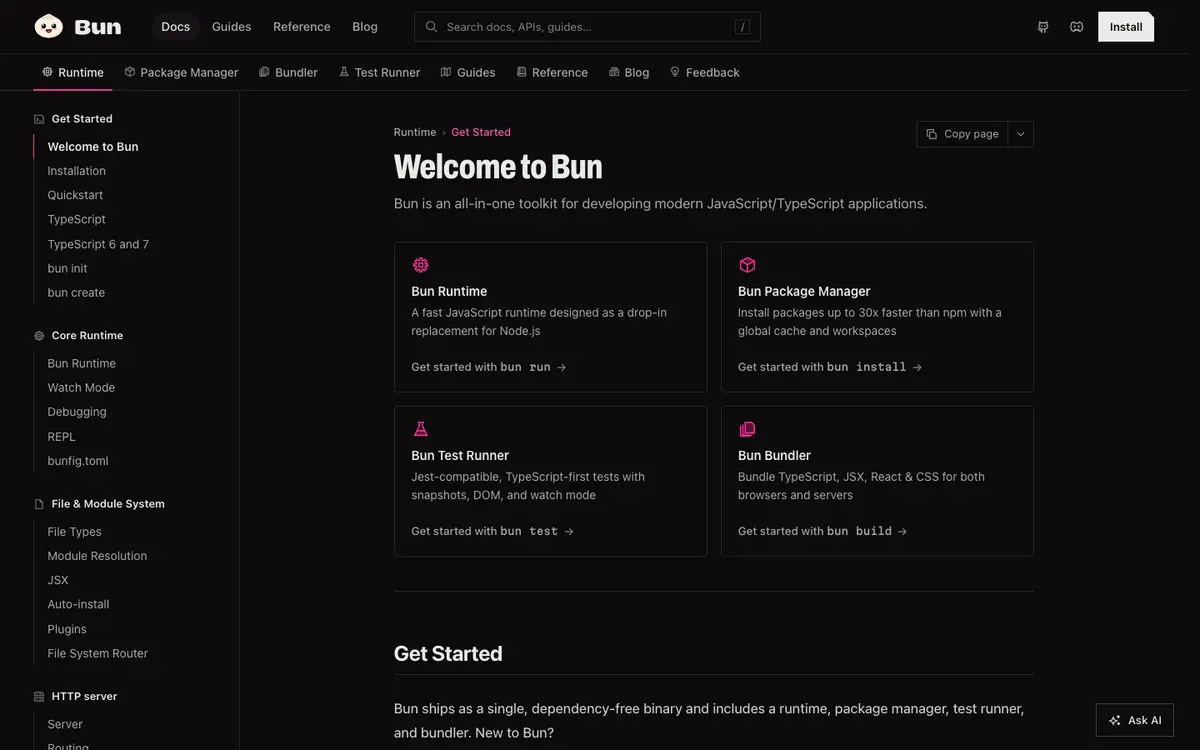The height and width of the screenshot is (750, 1200).
Task: Click the HTTP server sidebar section icon
Action: point(39,697)
